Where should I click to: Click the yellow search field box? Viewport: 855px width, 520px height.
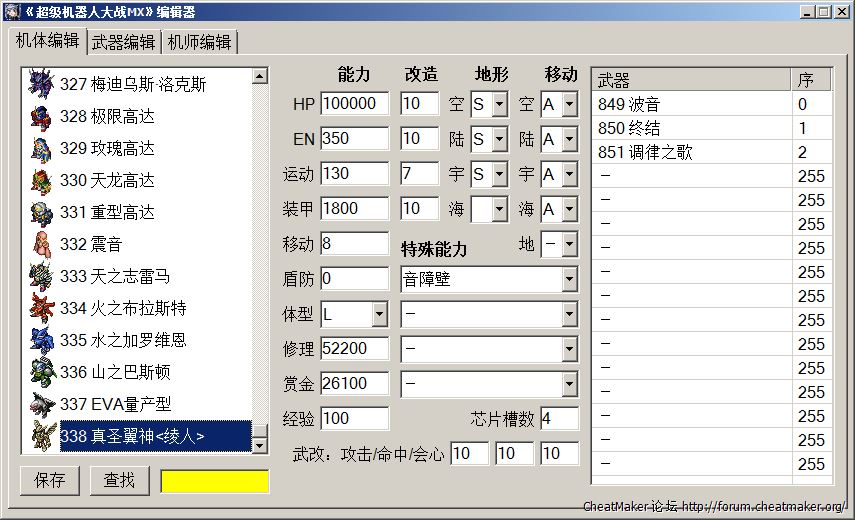coord(215,481)
